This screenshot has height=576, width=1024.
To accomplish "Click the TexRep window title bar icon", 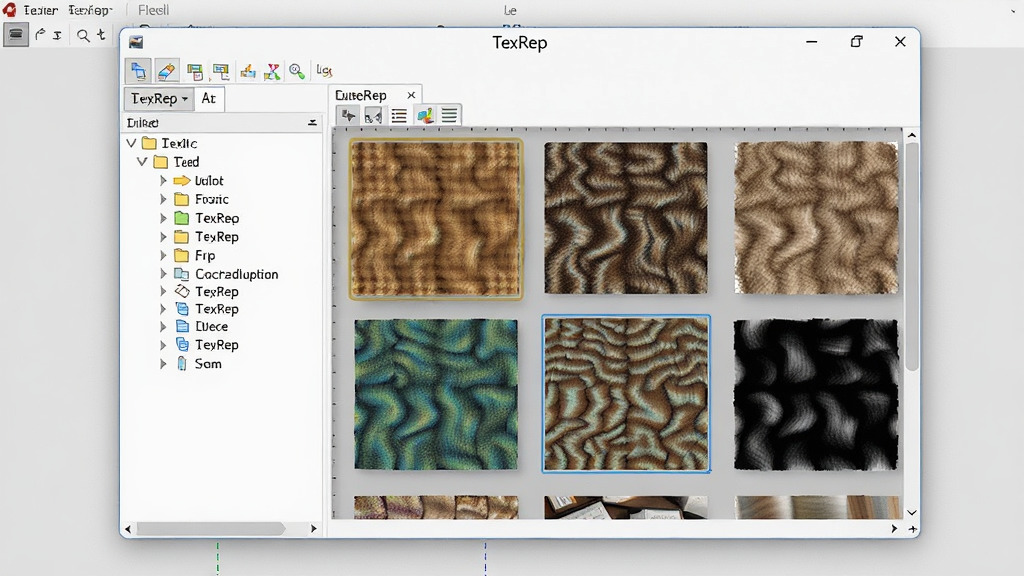I will pos(136,42).
